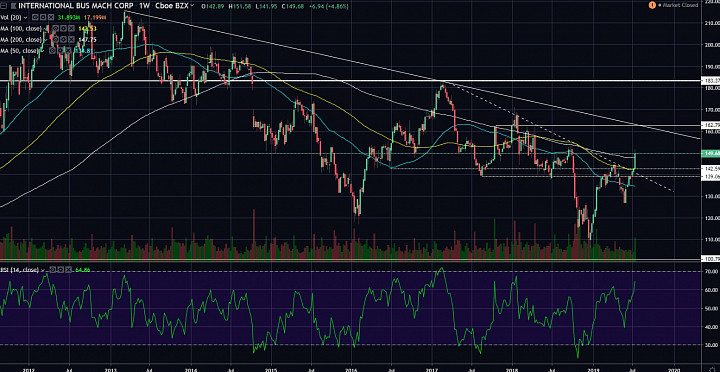Click the Vol (20) legend label
The height and width of the screenshot is (372, 720).
(11, 17)
